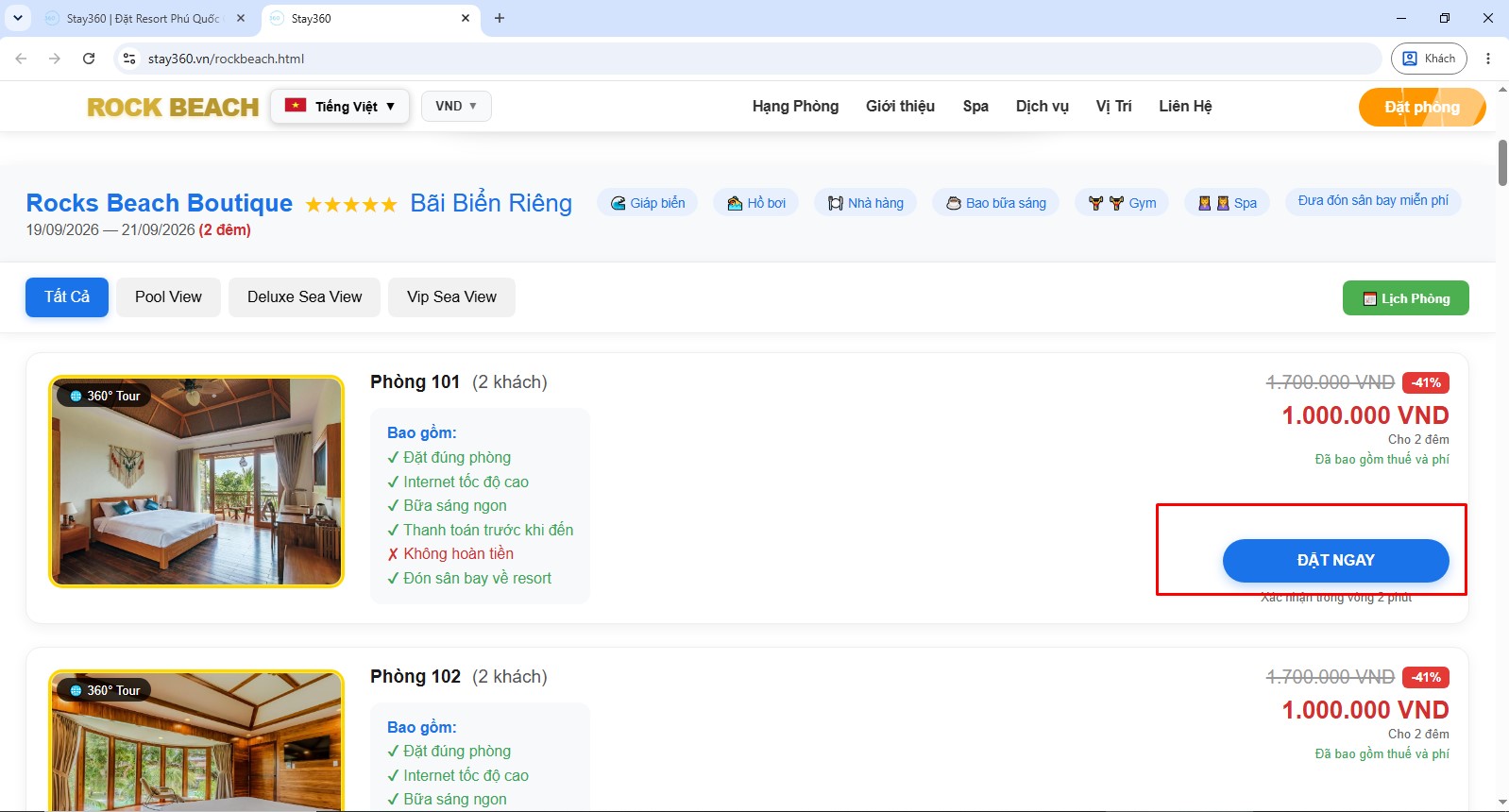Click the Hồ bơi amenity badge

pyautogui.click(x=756, y=203)
